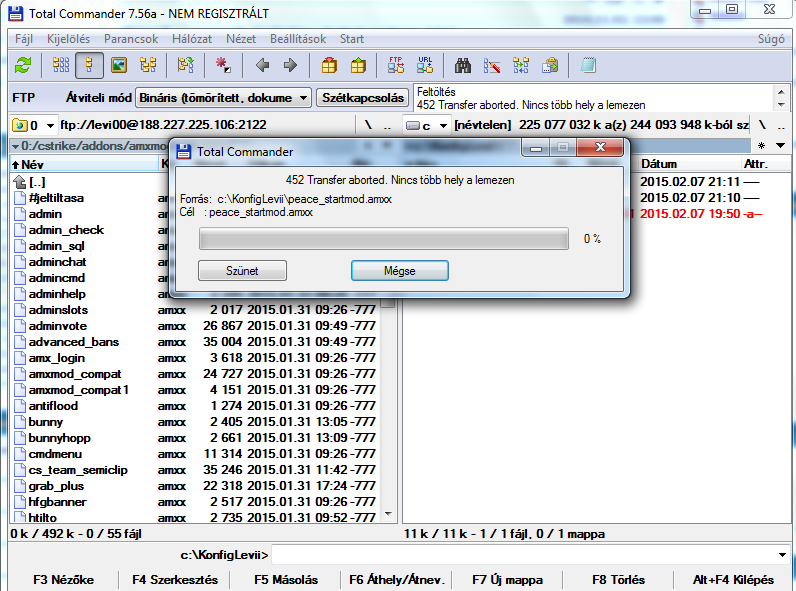Click the unpack files gift icon

click(358, 65)
